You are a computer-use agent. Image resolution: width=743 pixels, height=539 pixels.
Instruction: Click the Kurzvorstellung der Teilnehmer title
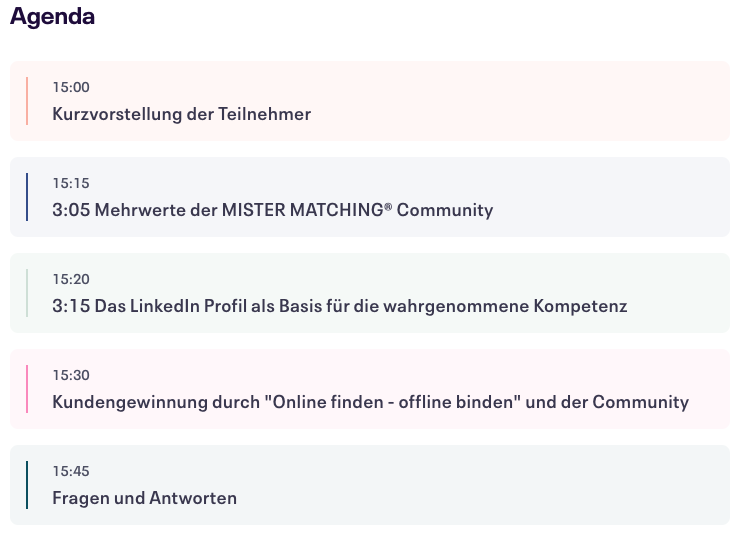click(181, 114)
